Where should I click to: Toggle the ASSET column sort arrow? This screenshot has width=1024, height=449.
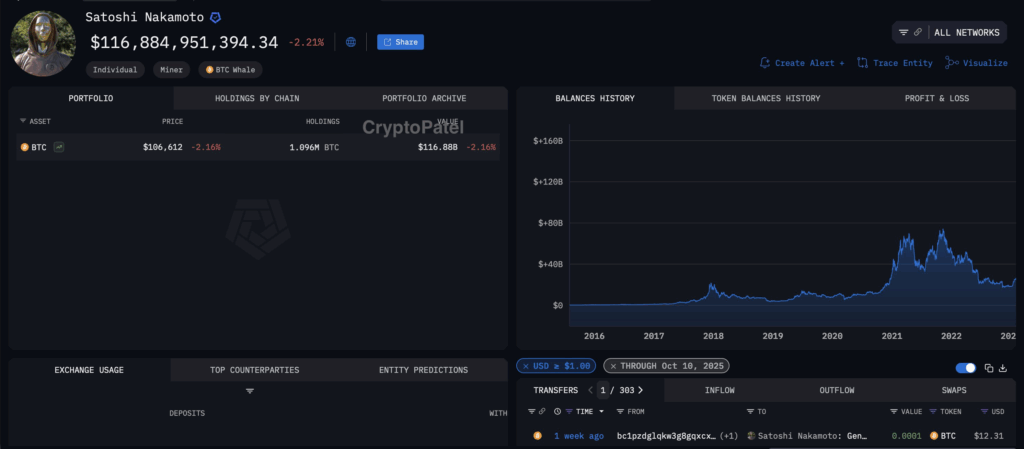(23, 121)
